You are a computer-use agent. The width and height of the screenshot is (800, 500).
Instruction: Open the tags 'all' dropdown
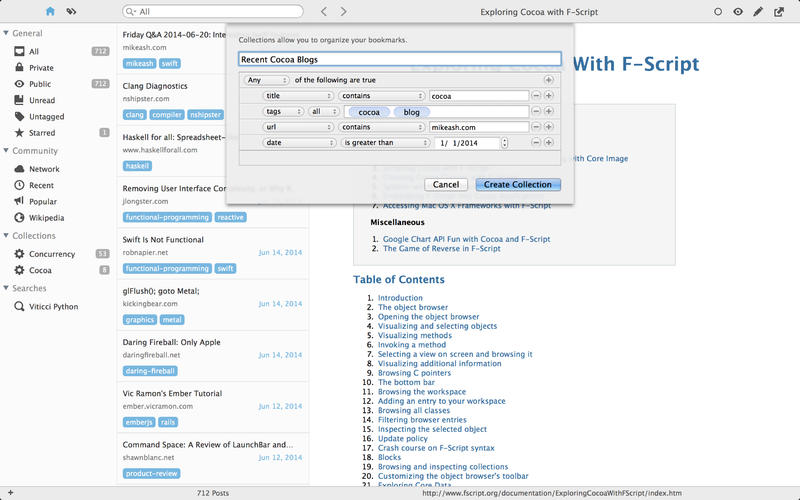[x=323, y=111]
